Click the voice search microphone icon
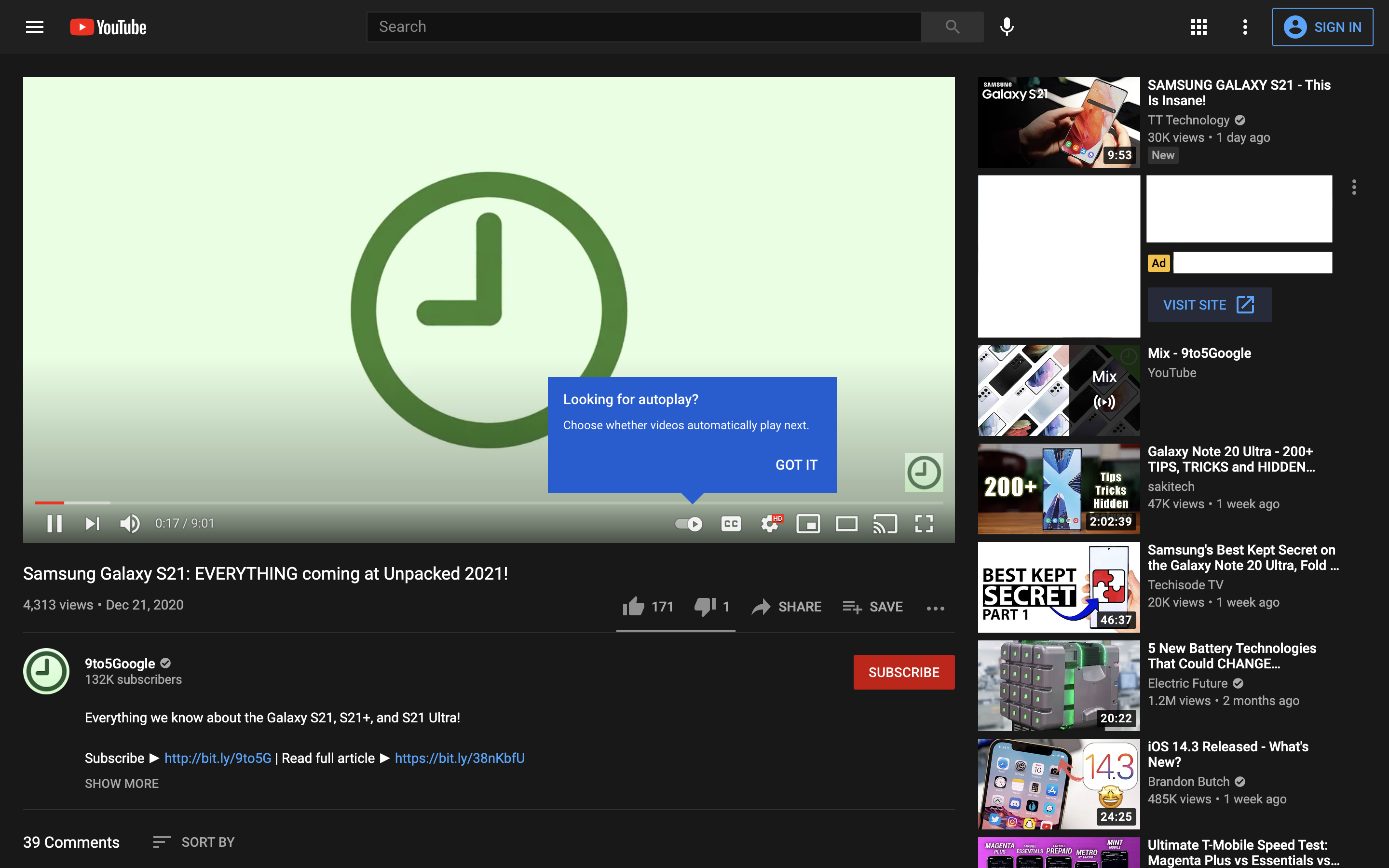Viewport: 1389px width, 868px height. pyautogui.click(x=1006, y=27)
